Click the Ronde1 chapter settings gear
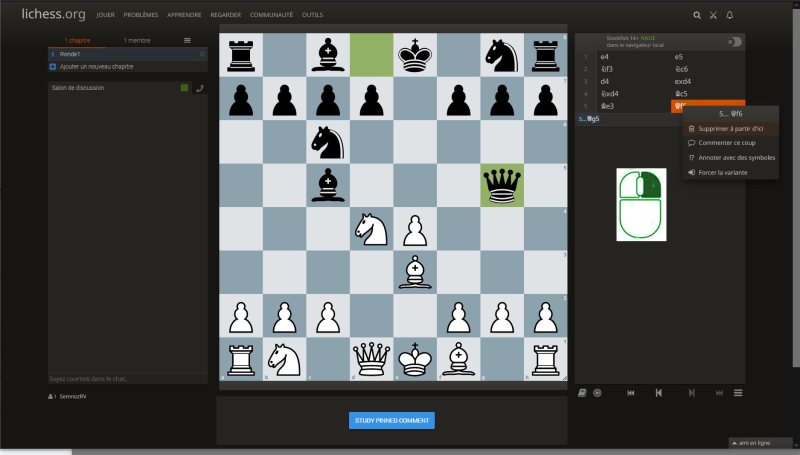 (x=202, y=54)
